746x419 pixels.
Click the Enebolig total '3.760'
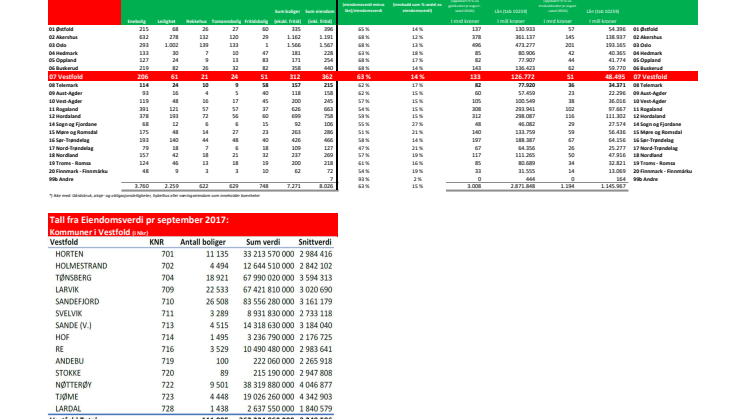coord(142,186)
